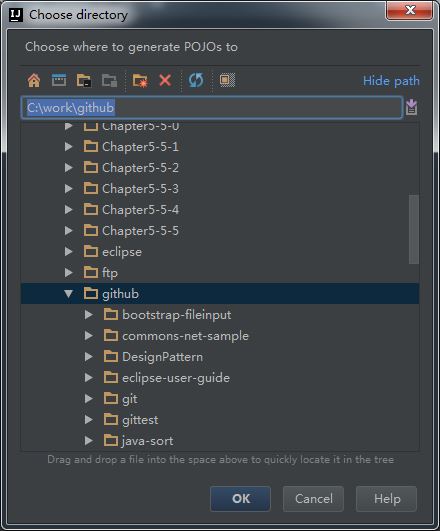Go to the Home directory icon
The width and height of the screenshot is (440, 531).
[34, 81]
